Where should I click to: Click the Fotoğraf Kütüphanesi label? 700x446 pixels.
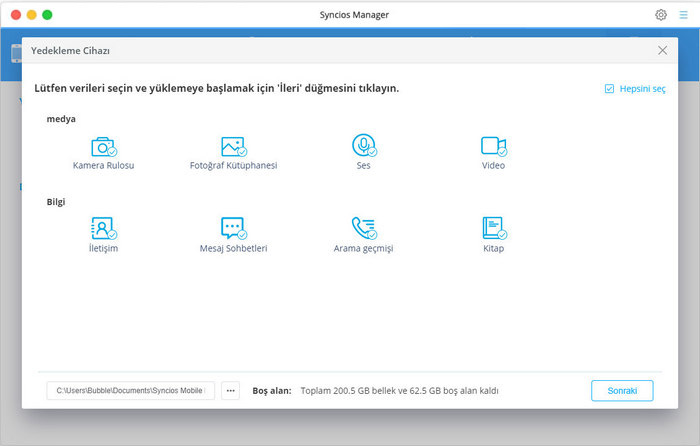[x=233, y=166]
